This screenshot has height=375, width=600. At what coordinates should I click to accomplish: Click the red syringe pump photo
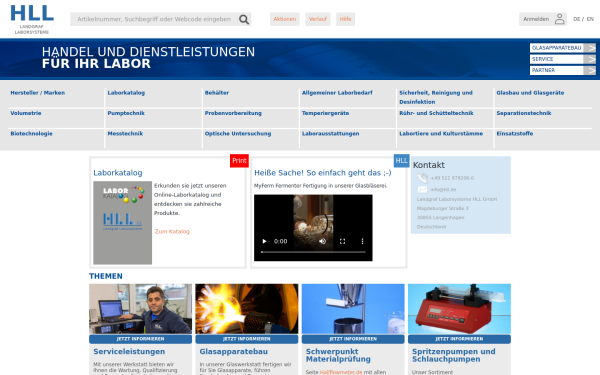(x=460, y=309)
